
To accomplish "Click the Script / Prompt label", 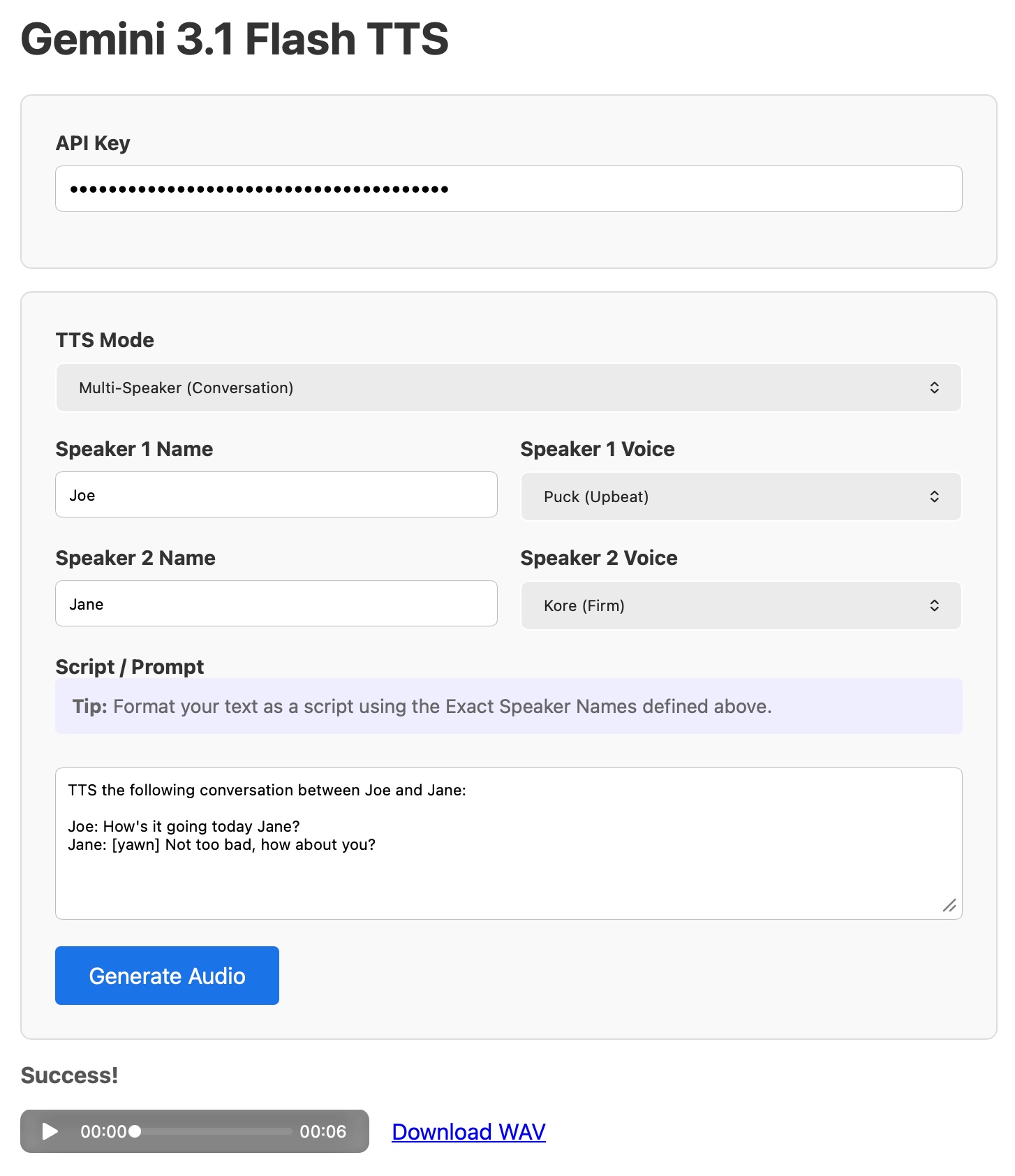I will click(x=129, y=667).
